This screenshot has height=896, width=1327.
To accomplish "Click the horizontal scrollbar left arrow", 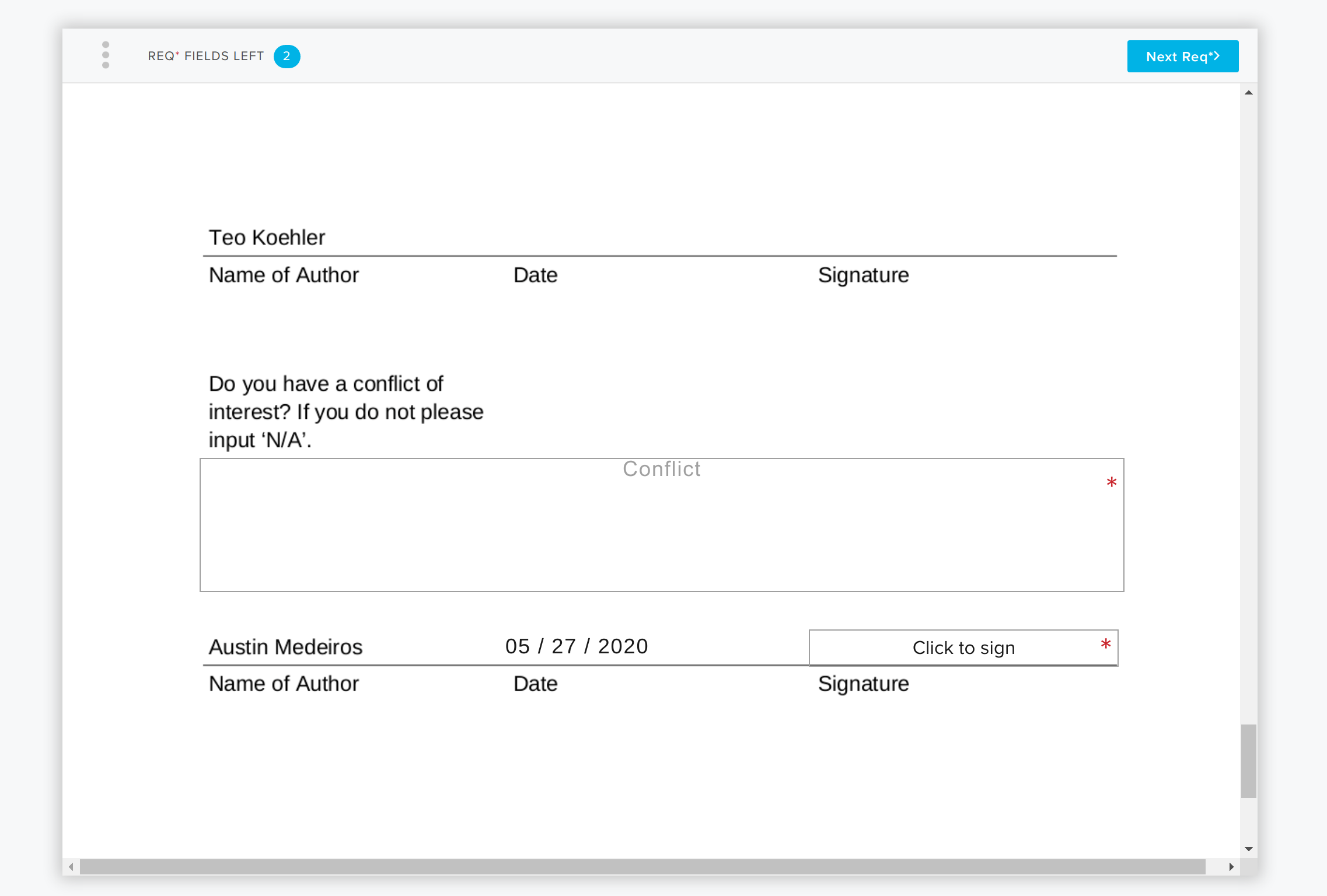I will pyautogui.click(x=71, y=867).
